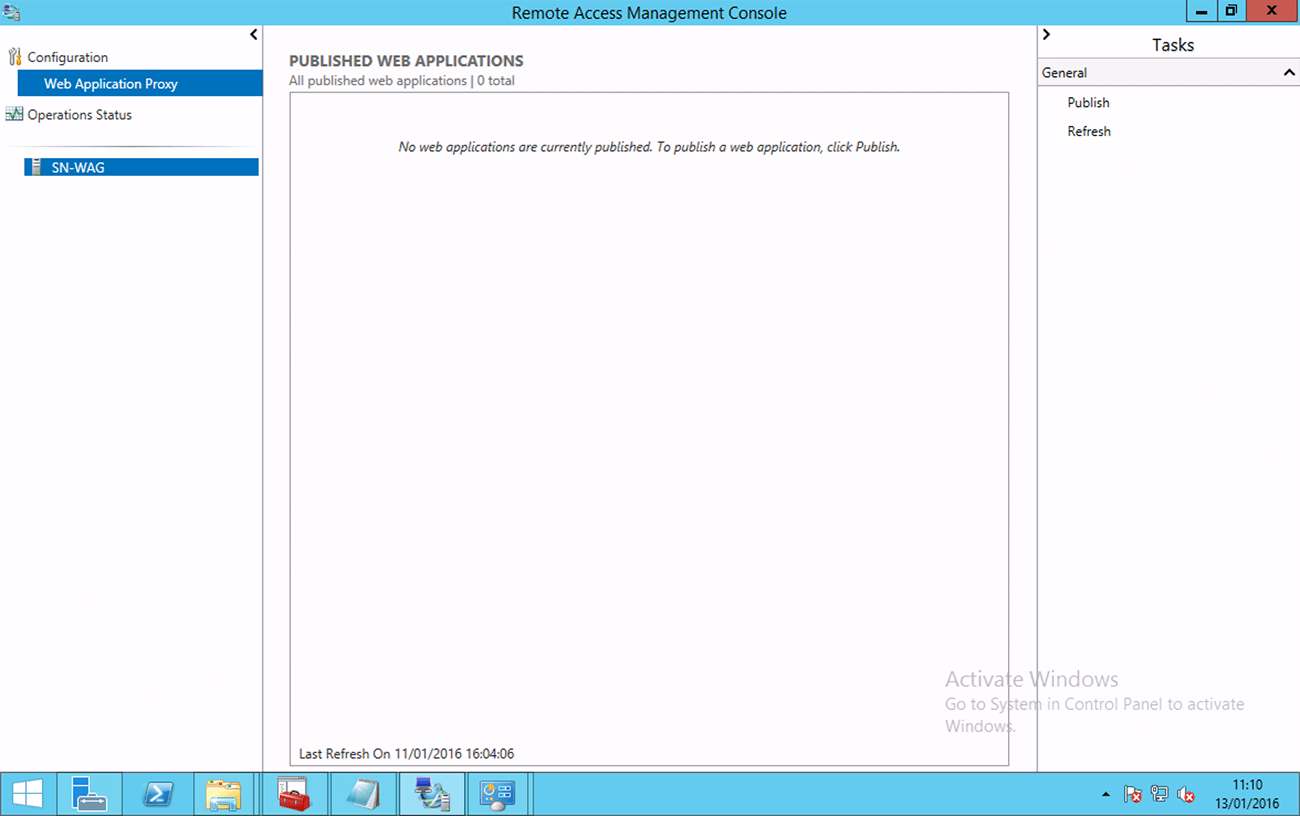The image size is (1300, 816).
Task: Open the Configuration section wrench icon
Action: click(x=14, y=57)
